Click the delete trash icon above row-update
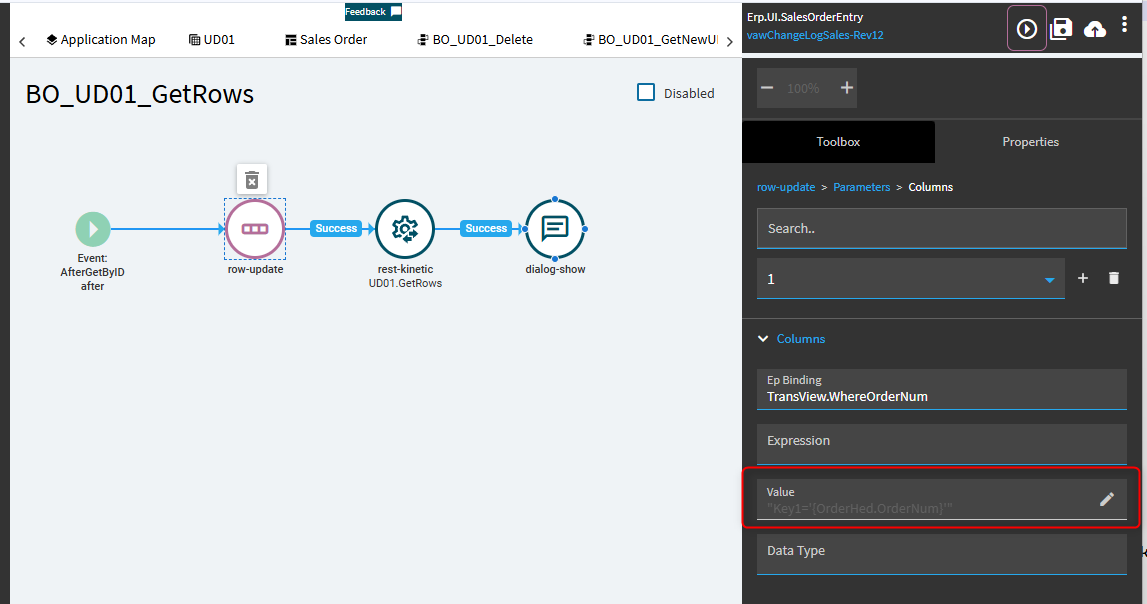This screenshot has height=604, width=1147. (252, 180)
